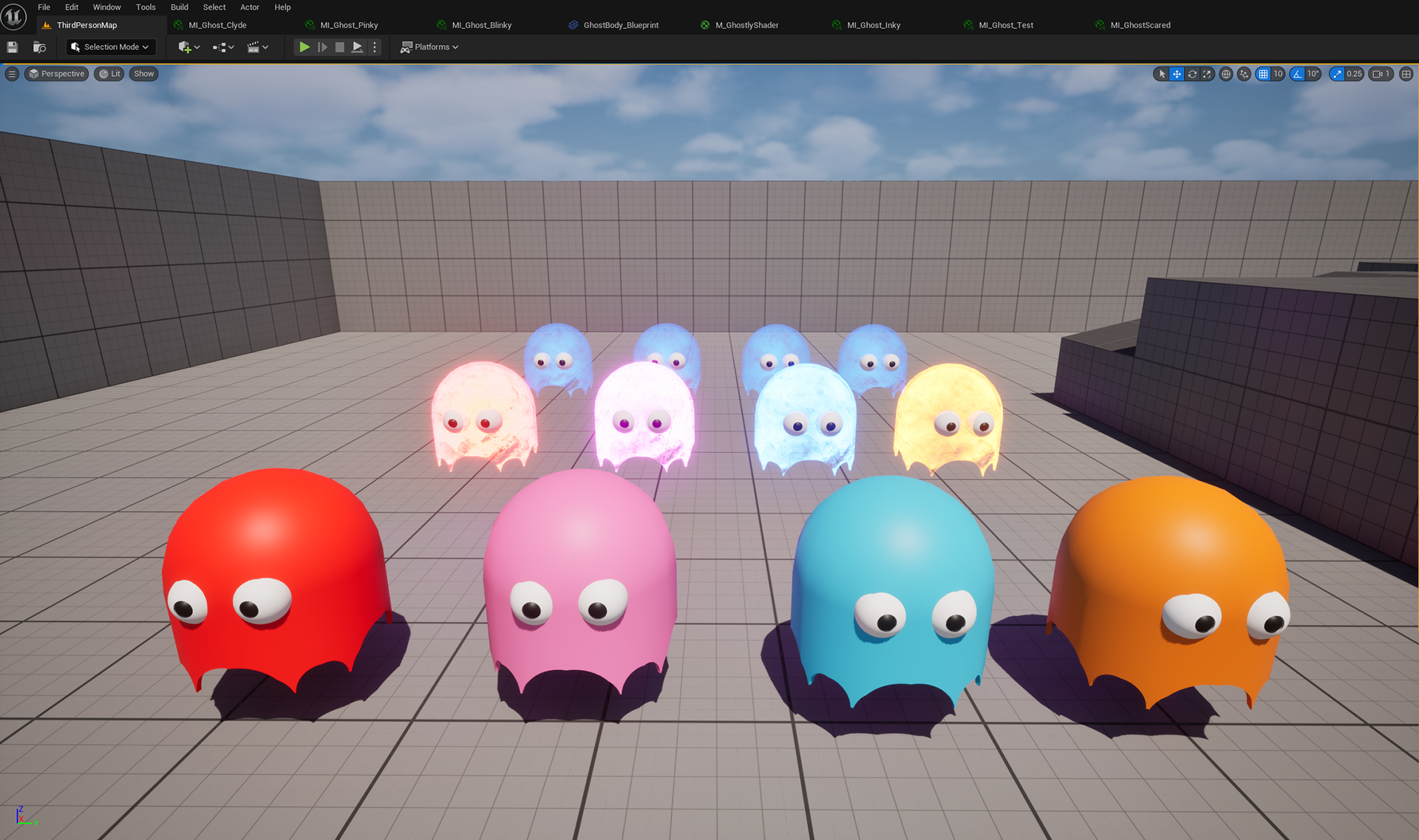
Task: Toggle the world/local coordinate globe icon
Action: [x=1226, y=74]
